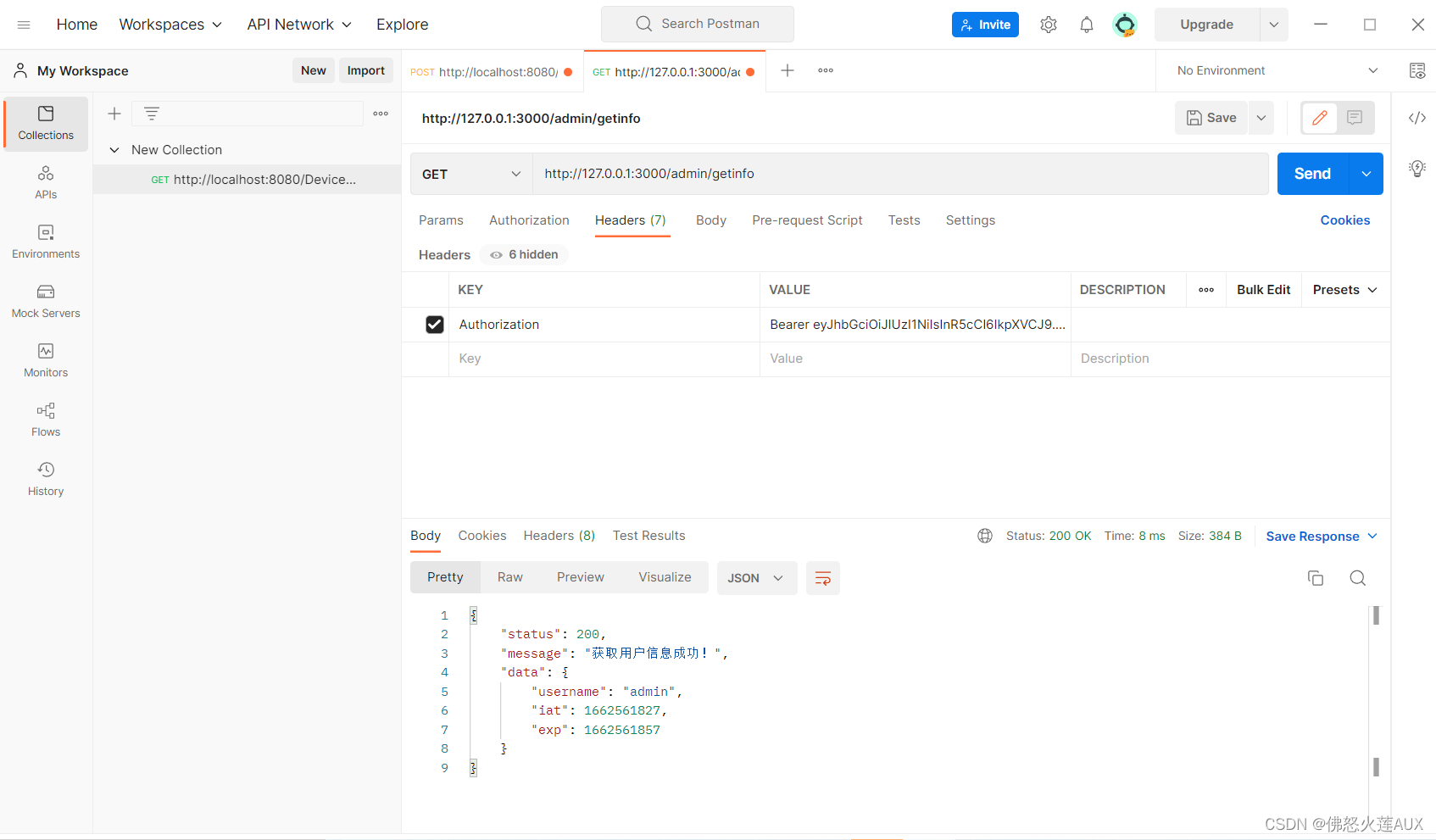The height and width of the screenshot is (840, 1436).
Task: Click the Import button
Action: pyautogui.click(x=366, y=70)
